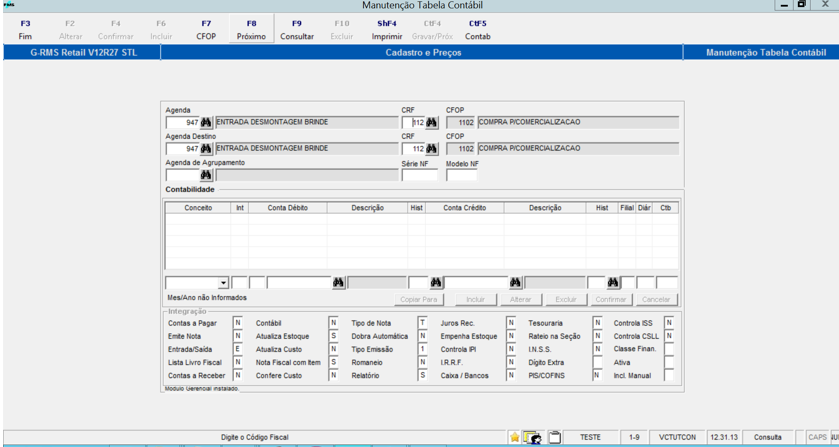The height and width of the screenshot is (447, 839).
Task: Click the Consulta status bar entry
Action: click(768, 437)
